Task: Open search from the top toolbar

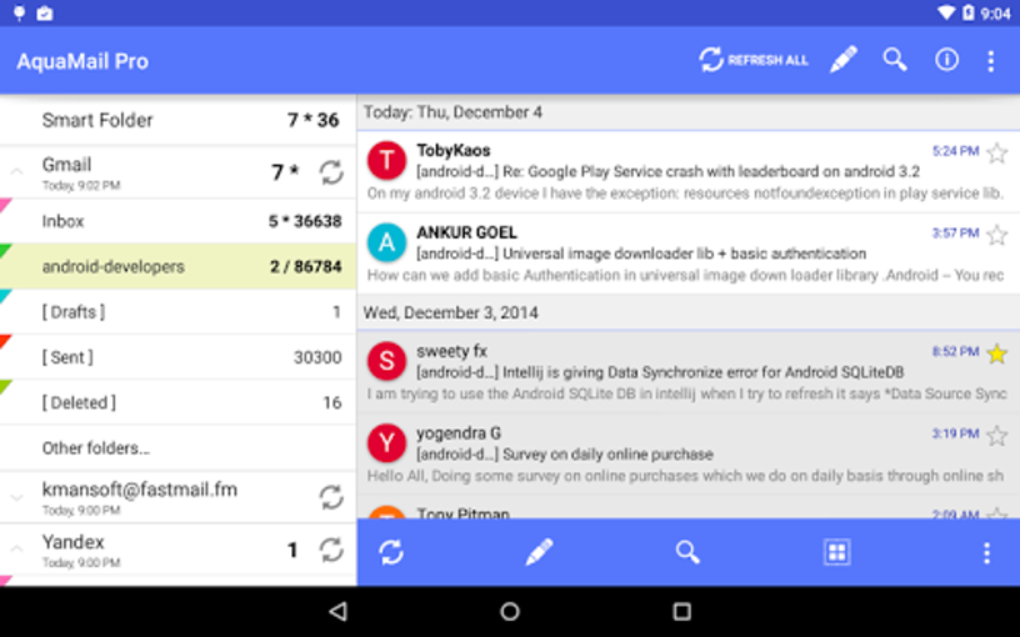Action: point(895,60)
